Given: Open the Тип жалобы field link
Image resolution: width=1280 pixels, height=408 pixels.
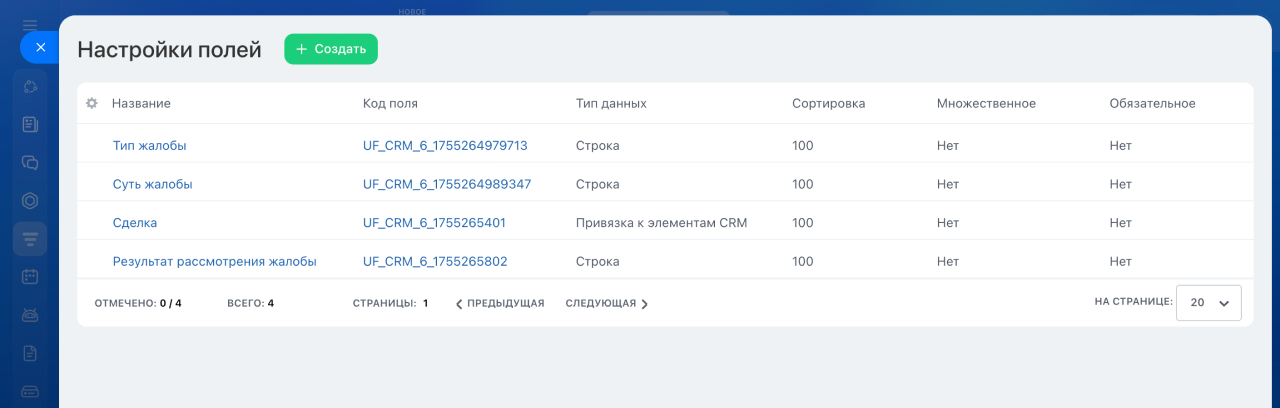Looking at the screenshot, I should 149,145.
